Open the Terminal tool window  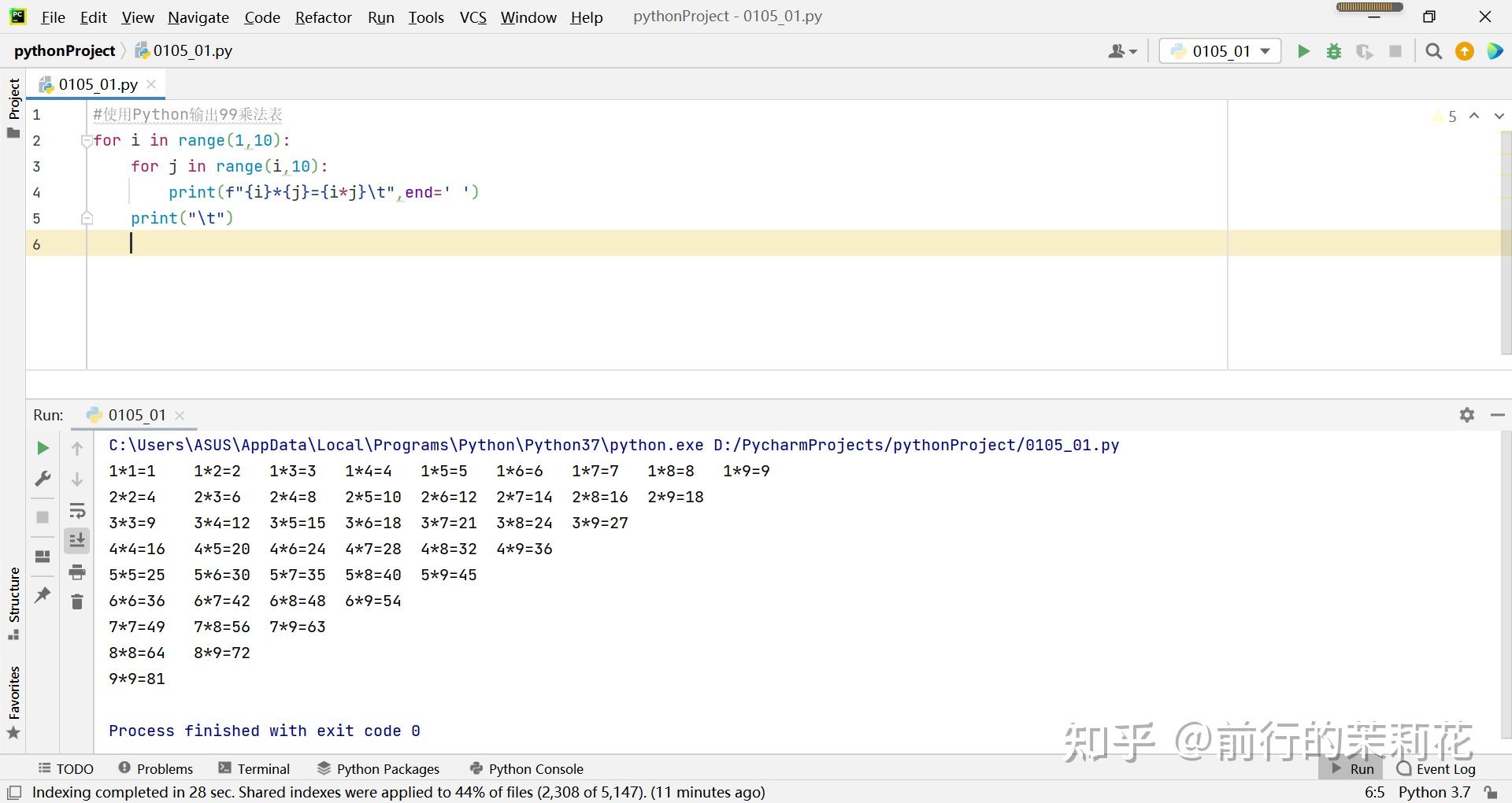pos(254,769)
